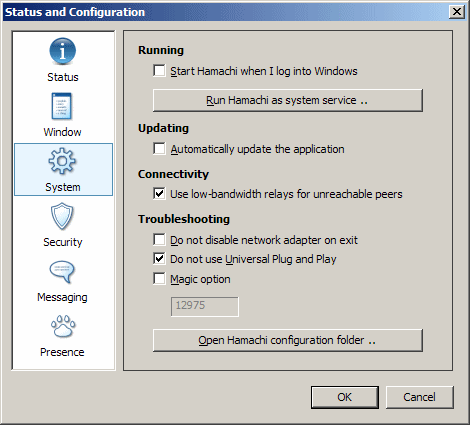
Task: Open the Security shield icon page
Action: (62, 216)
